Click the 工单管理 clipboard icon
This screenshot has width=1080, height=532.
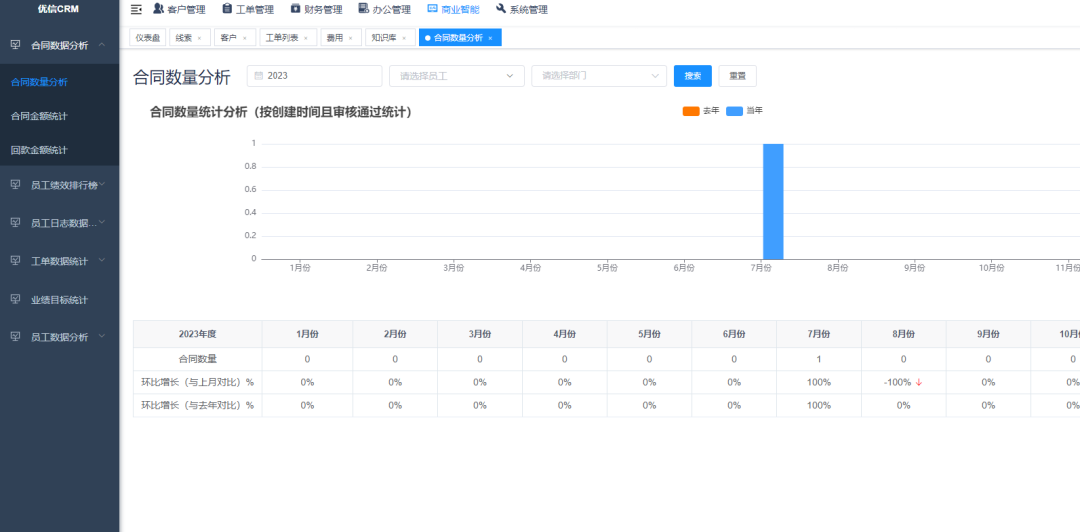click(x=227, y=9)
